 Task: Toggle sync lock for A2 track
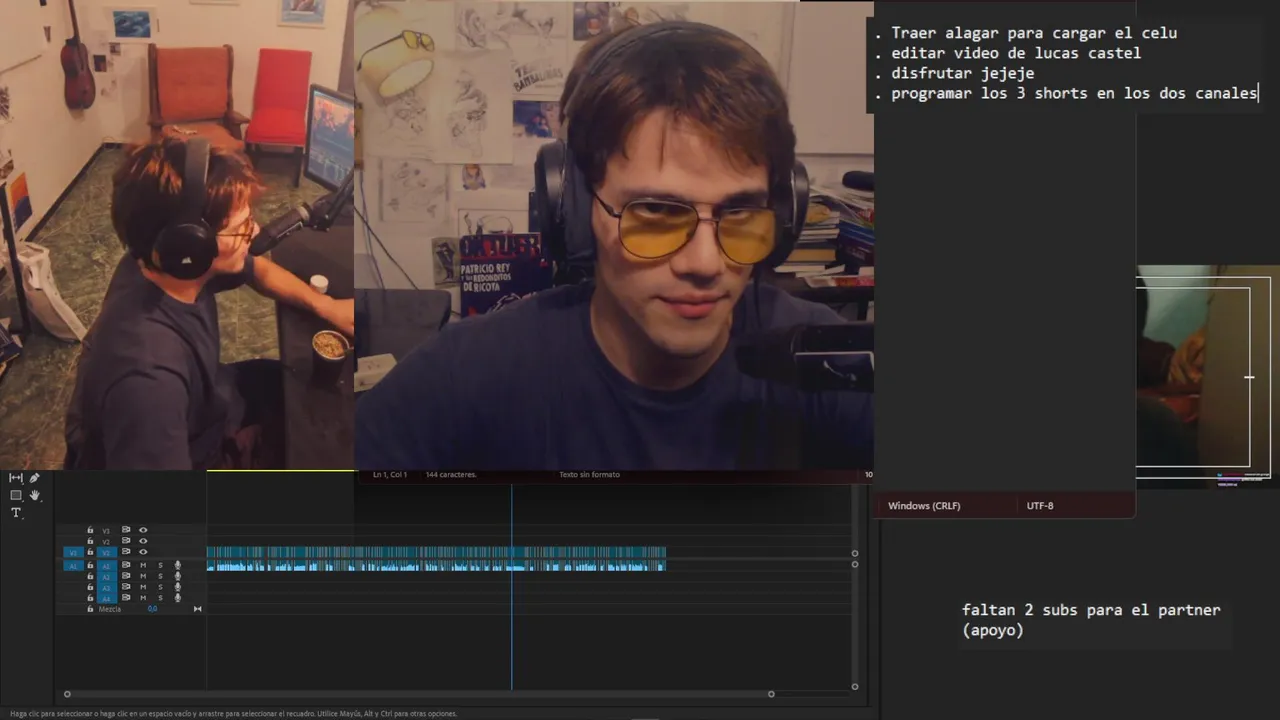tap(126, 576)
